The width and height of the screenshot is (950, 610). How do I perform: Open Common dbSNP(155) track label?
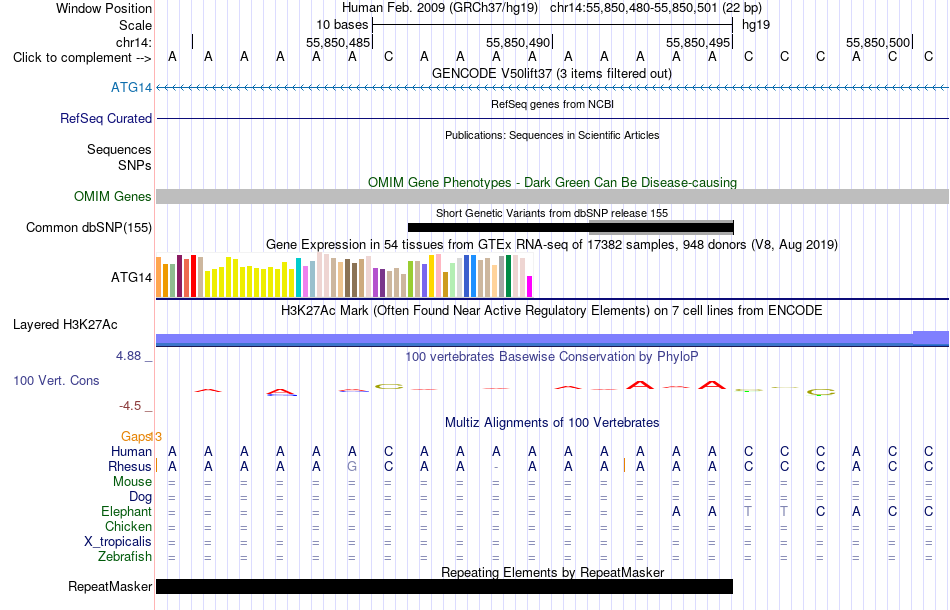click(89, 228)
